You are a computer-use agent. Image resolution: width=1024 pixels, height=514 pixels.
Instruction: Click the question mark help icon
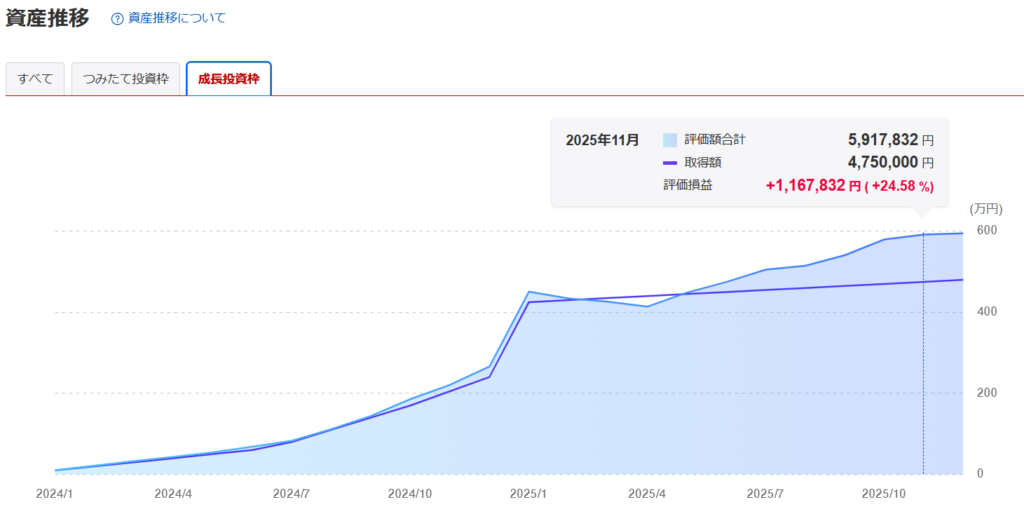[x=117, y=19]
